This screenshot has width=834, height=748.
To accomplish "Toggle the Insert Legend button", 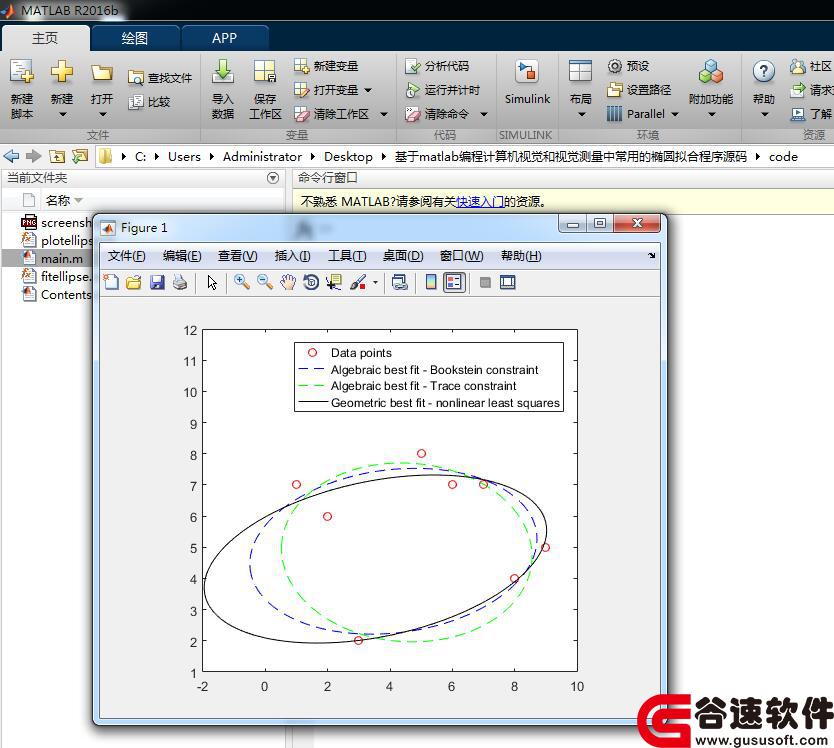I will tap(454, 282).
